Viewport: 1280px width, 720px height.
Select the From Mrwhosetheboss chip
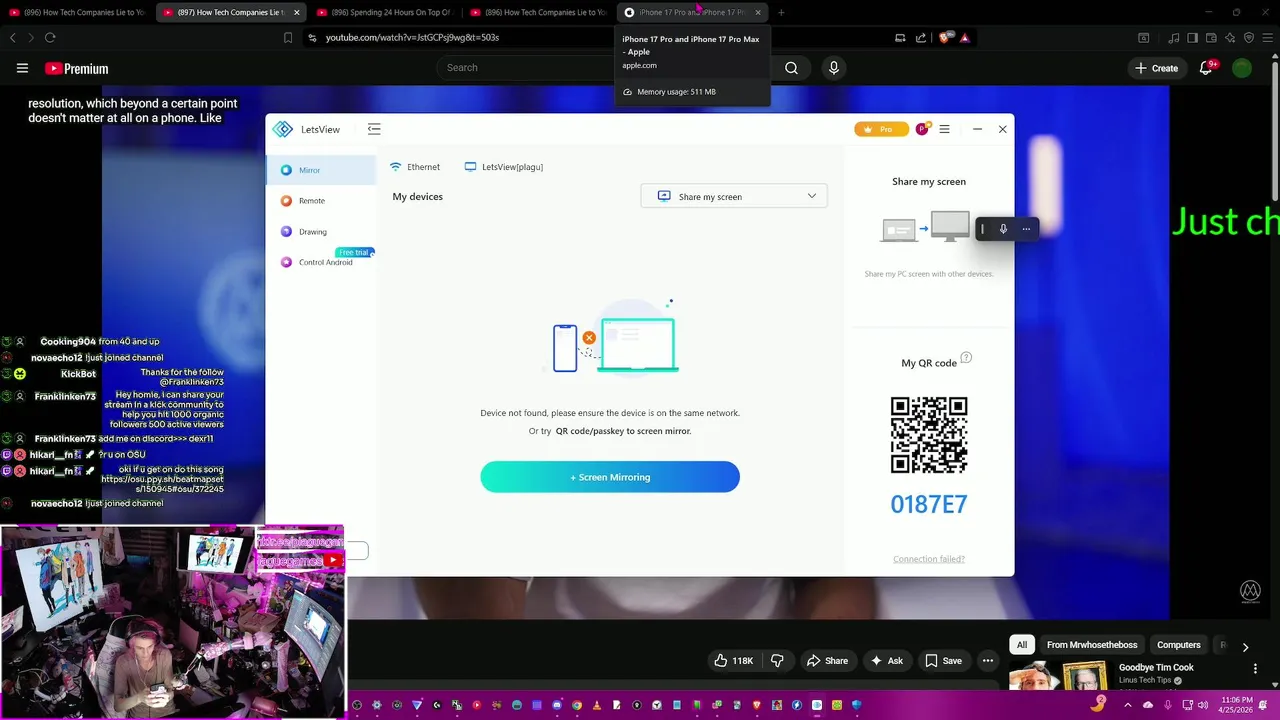(1092, 645)
